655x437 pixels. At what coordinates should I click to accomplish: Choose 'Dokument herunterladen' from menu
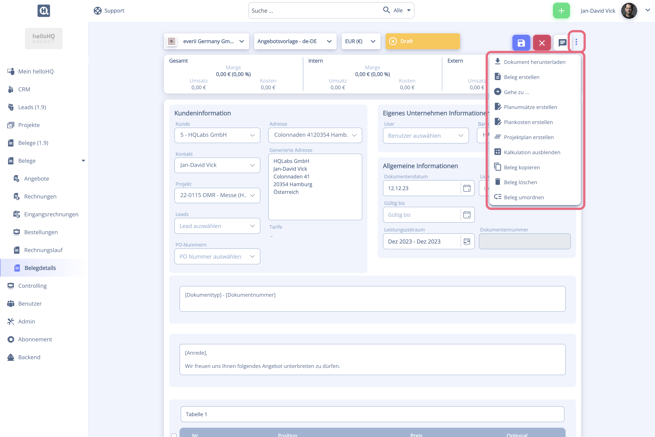534,62
